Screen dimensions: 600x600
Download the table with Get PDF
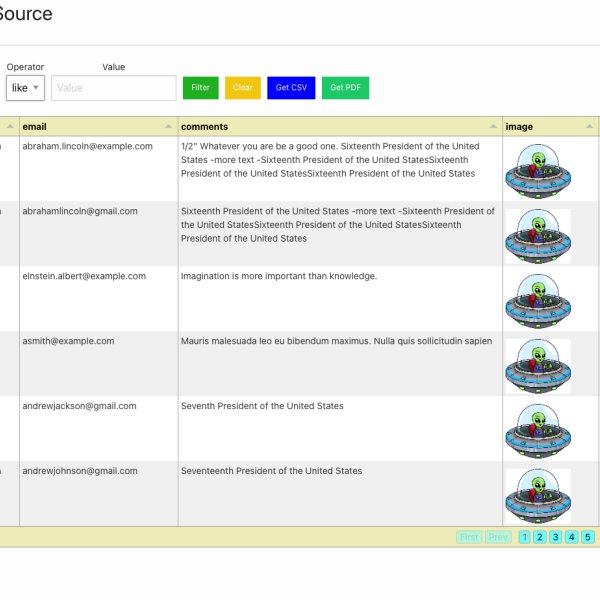(345, 88)
